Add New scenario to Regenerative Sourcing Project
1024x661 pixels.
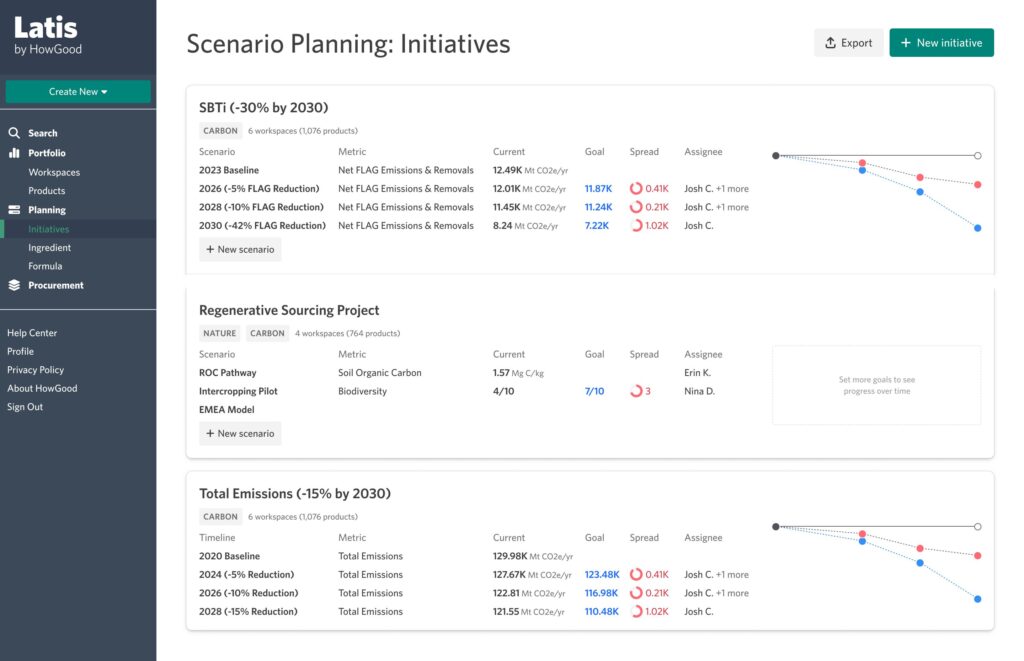coord(240,433)
